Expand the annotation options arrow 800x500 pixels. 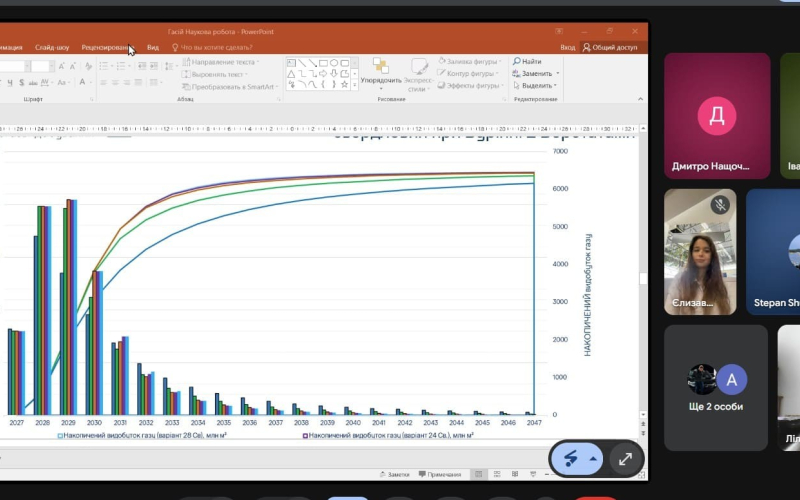tap(594, 459)
